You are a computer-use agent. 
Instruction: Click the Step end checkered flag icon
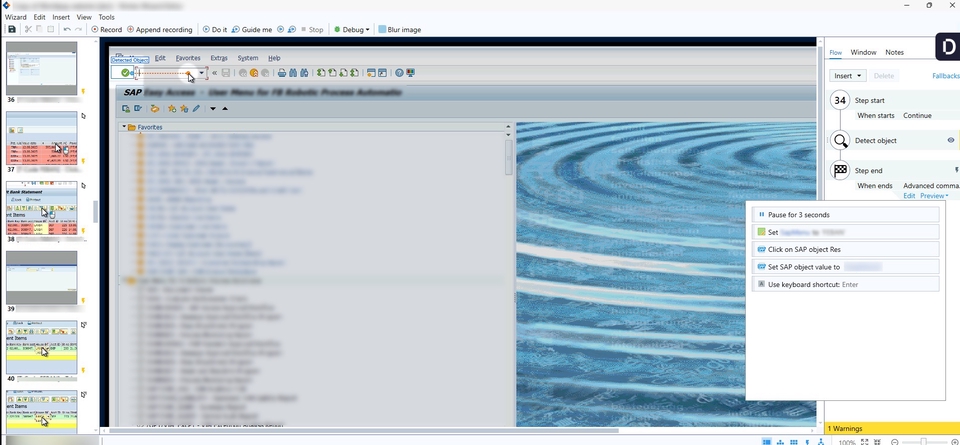coord(841,171)
